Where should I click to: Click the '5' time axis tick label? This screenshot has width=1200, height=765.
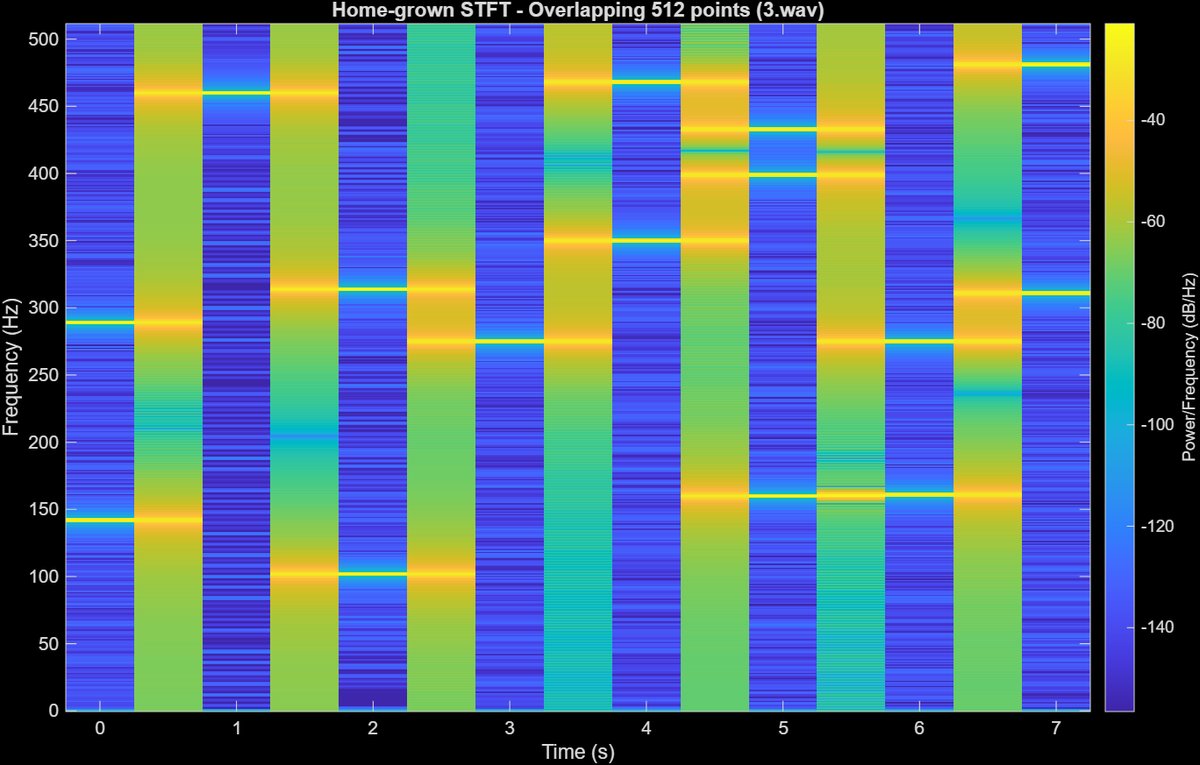point(783,728)
